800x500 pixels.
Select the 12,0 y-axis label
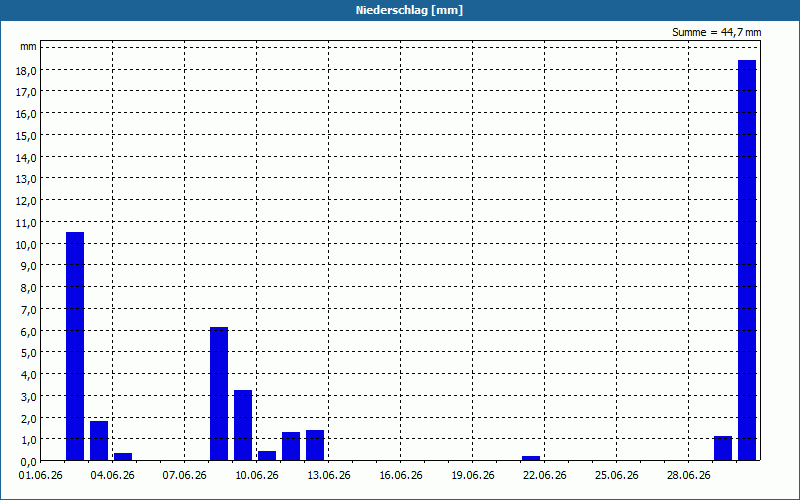click(x=26, y=201)
